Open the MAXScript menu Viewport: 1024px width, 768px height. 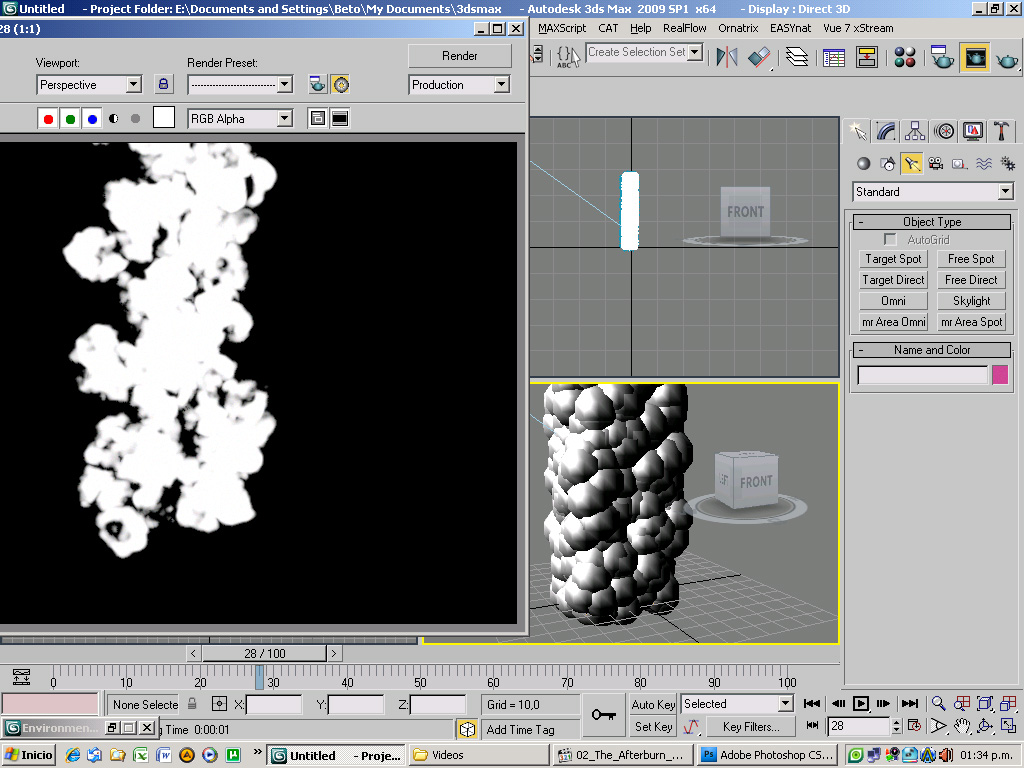[562, 28]
